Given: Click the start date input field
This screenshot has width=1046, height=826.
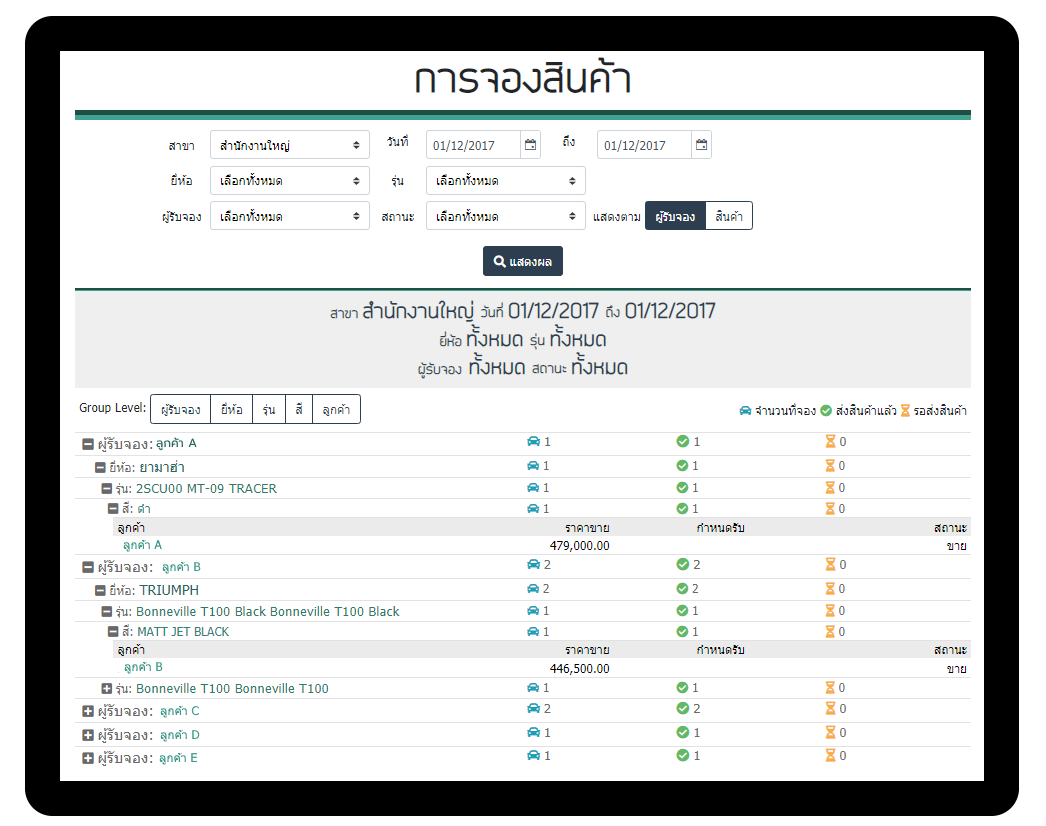Looking at the screenshot, I should [x=473, y=145].
